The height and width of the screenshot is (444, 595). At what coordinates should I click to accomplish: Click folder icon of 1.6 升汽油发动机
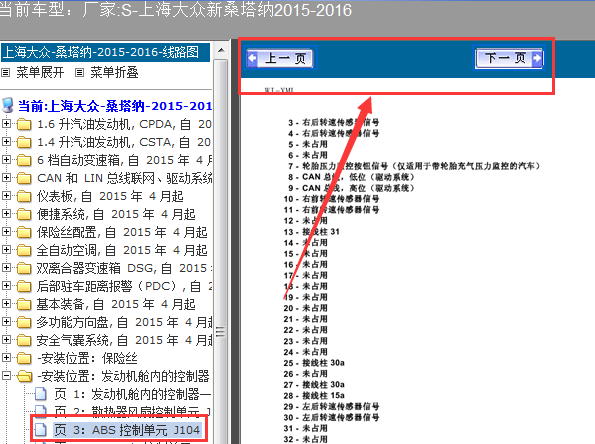coord(24,124)
